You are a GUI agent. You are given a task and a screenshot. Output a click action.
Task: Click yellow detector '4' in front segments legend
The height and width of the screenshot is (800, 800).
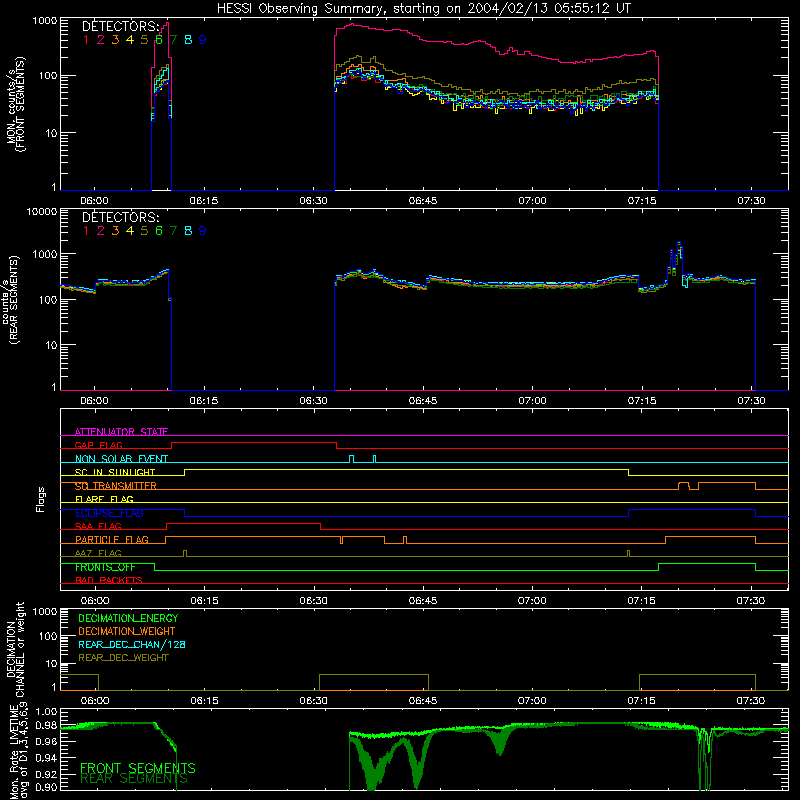[x=130, y=40]
